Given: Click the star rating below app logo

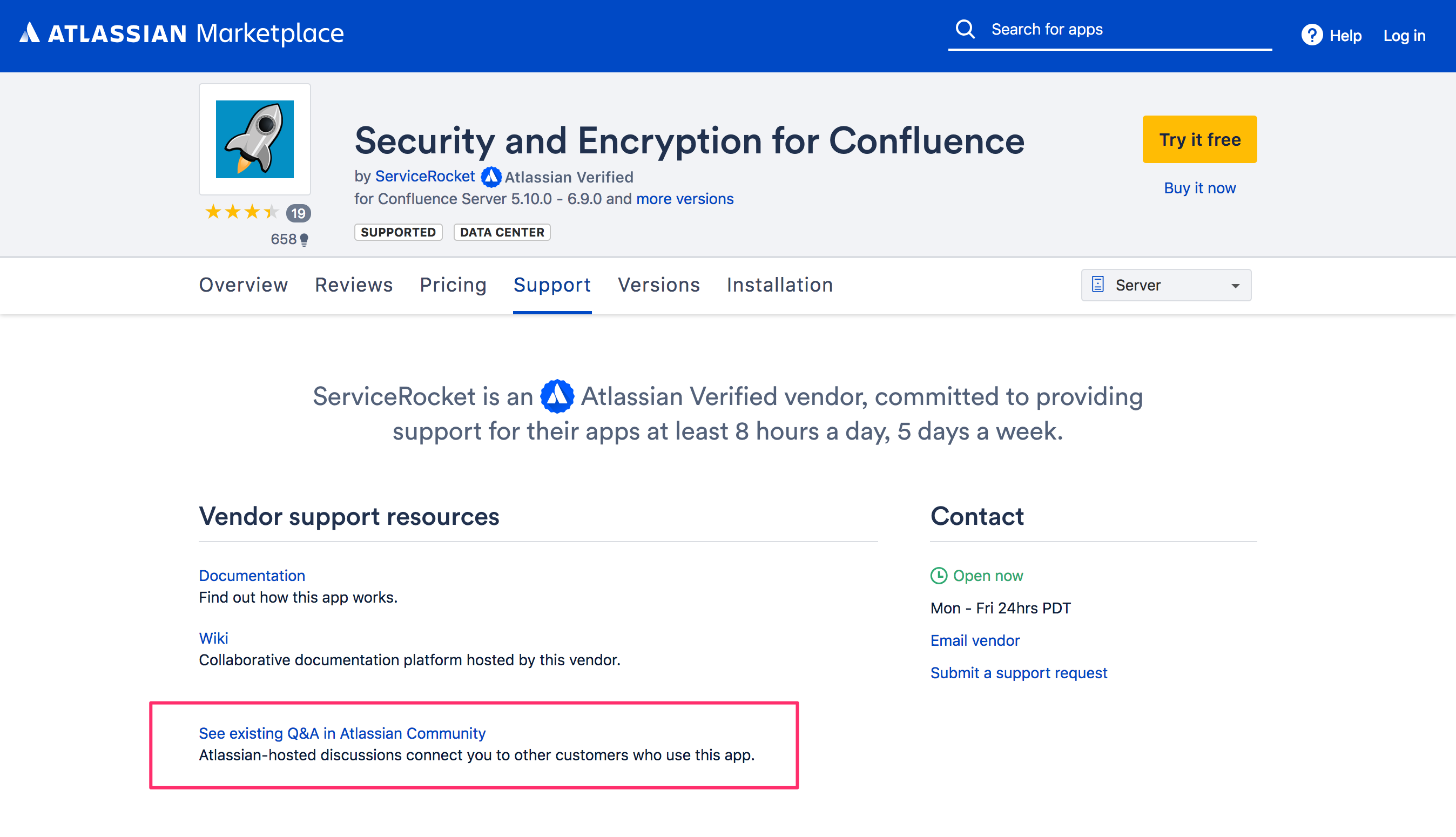Looking at the screenshot, I should click(242, 212).
